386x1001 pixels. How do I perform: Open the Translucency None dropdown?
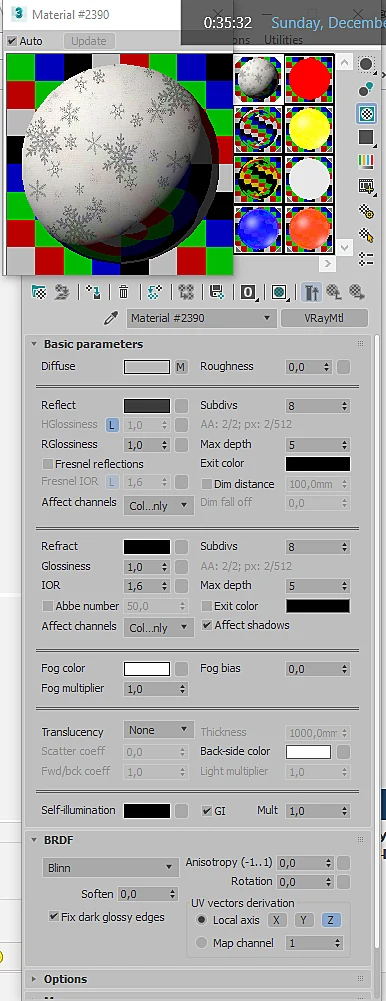click(158, 730)
